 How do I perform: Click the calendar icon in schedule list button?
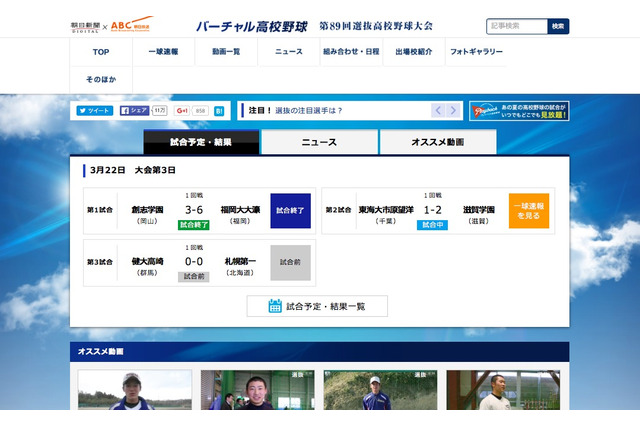coord(275,306)
